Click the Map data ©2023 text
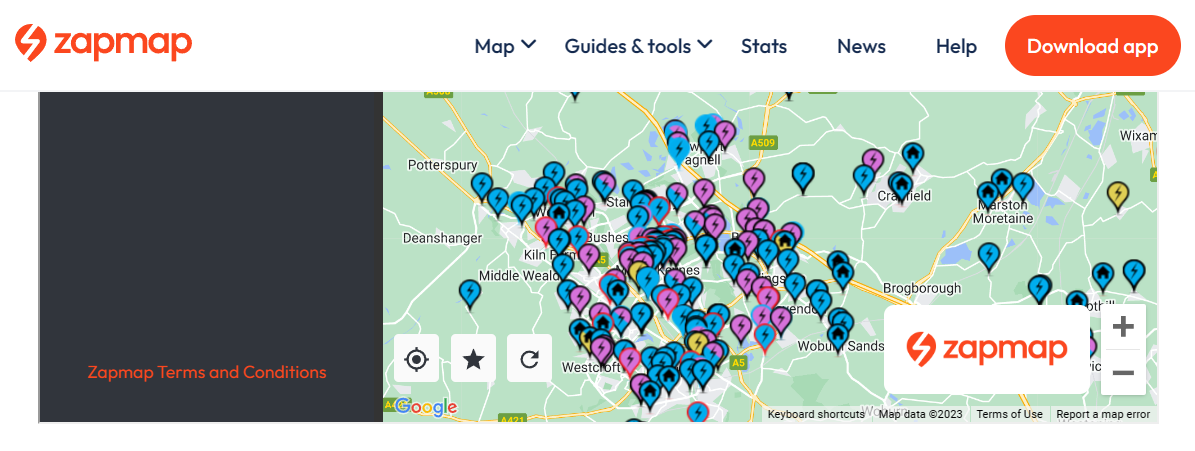Image resolution: width=1195 pixels, height=451 pixels. 920,414
